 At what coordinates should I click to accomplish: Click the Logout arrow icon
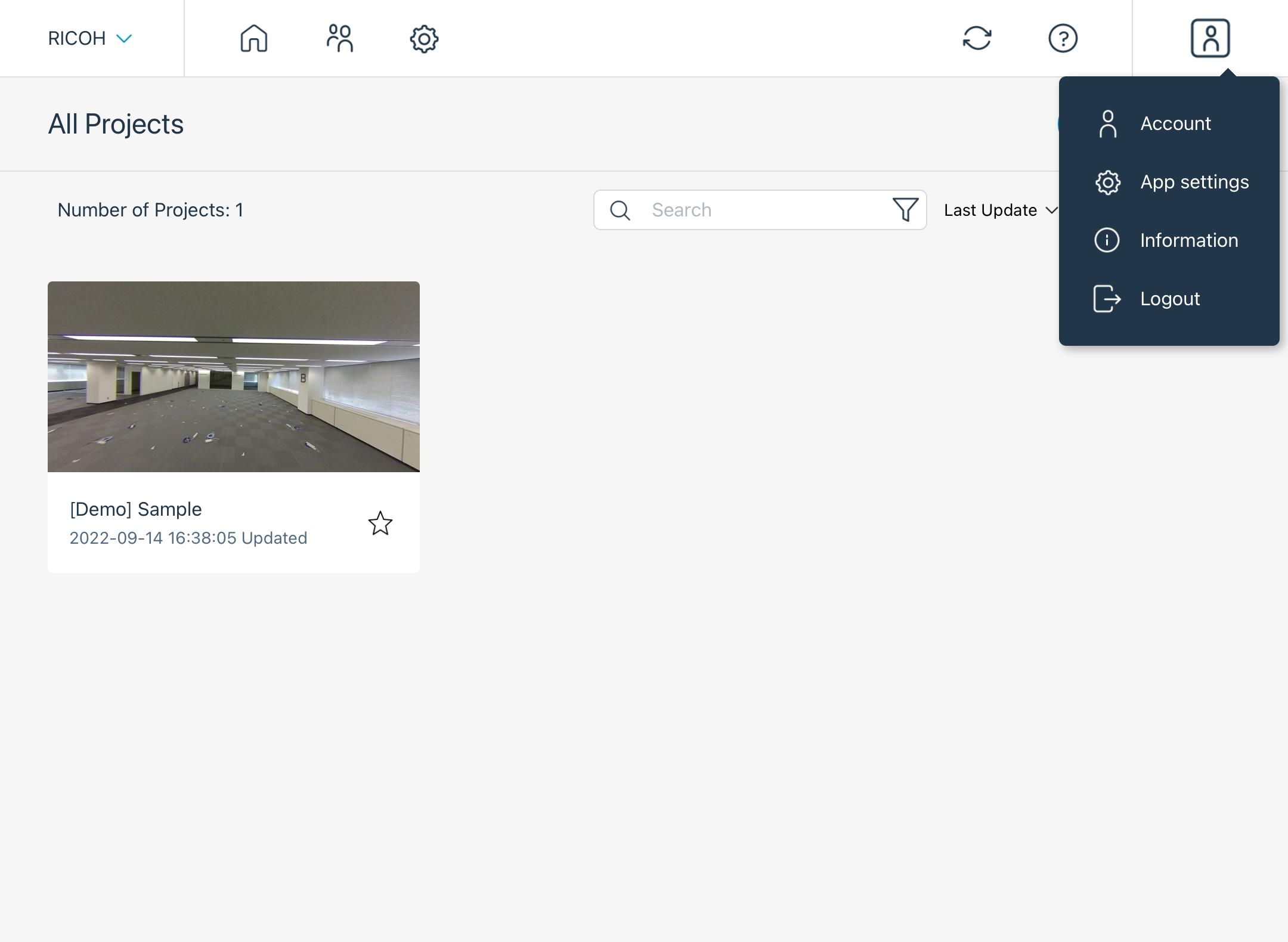(x=1107, y=299)
